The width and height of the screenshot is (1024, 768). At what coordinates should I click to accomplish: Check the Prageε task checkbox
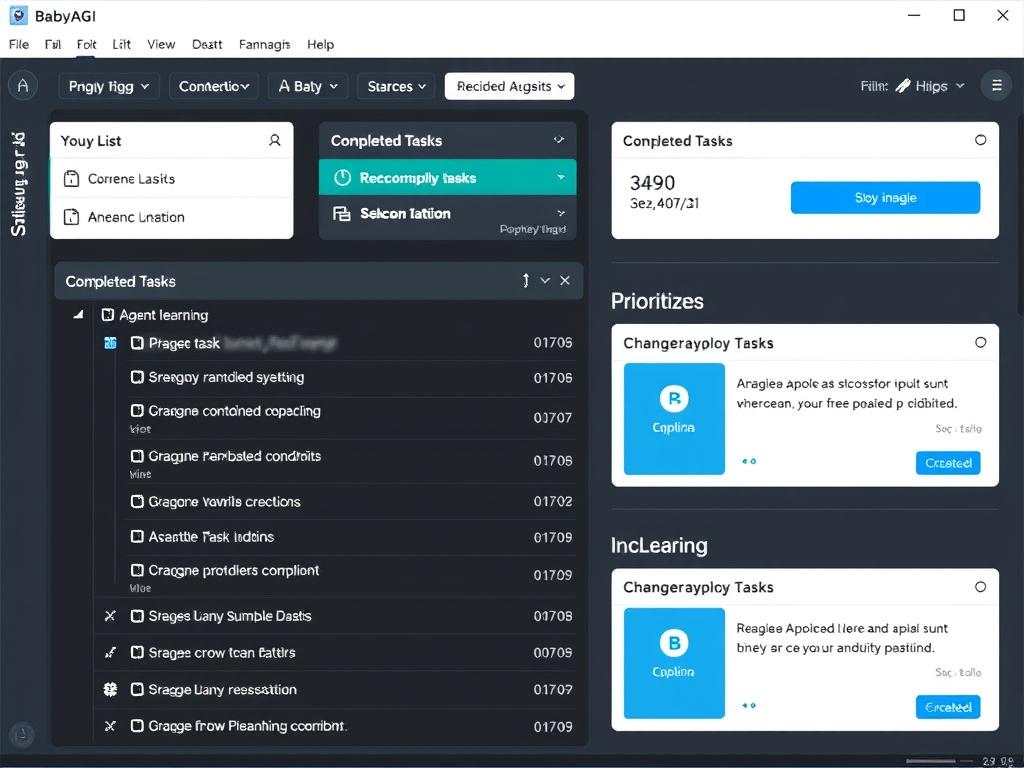[x=136, y=343]
